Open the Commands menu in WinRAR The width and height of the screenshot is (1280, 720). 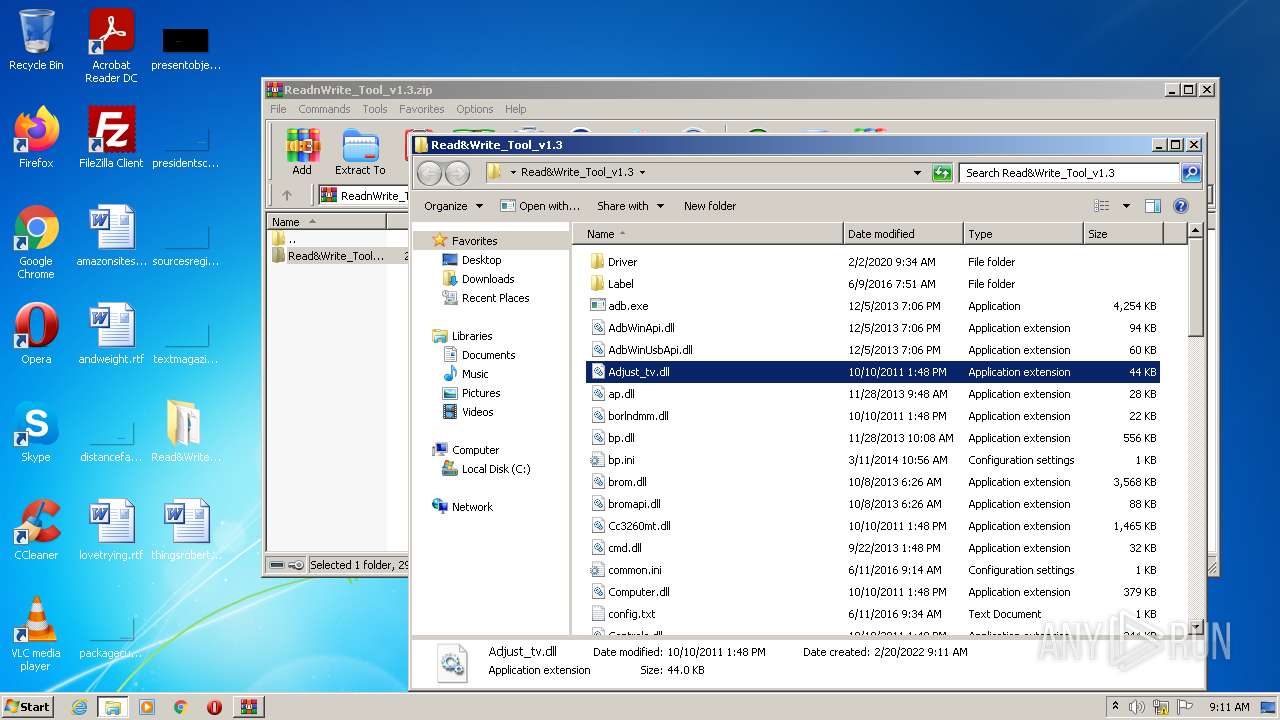point(324,109)
